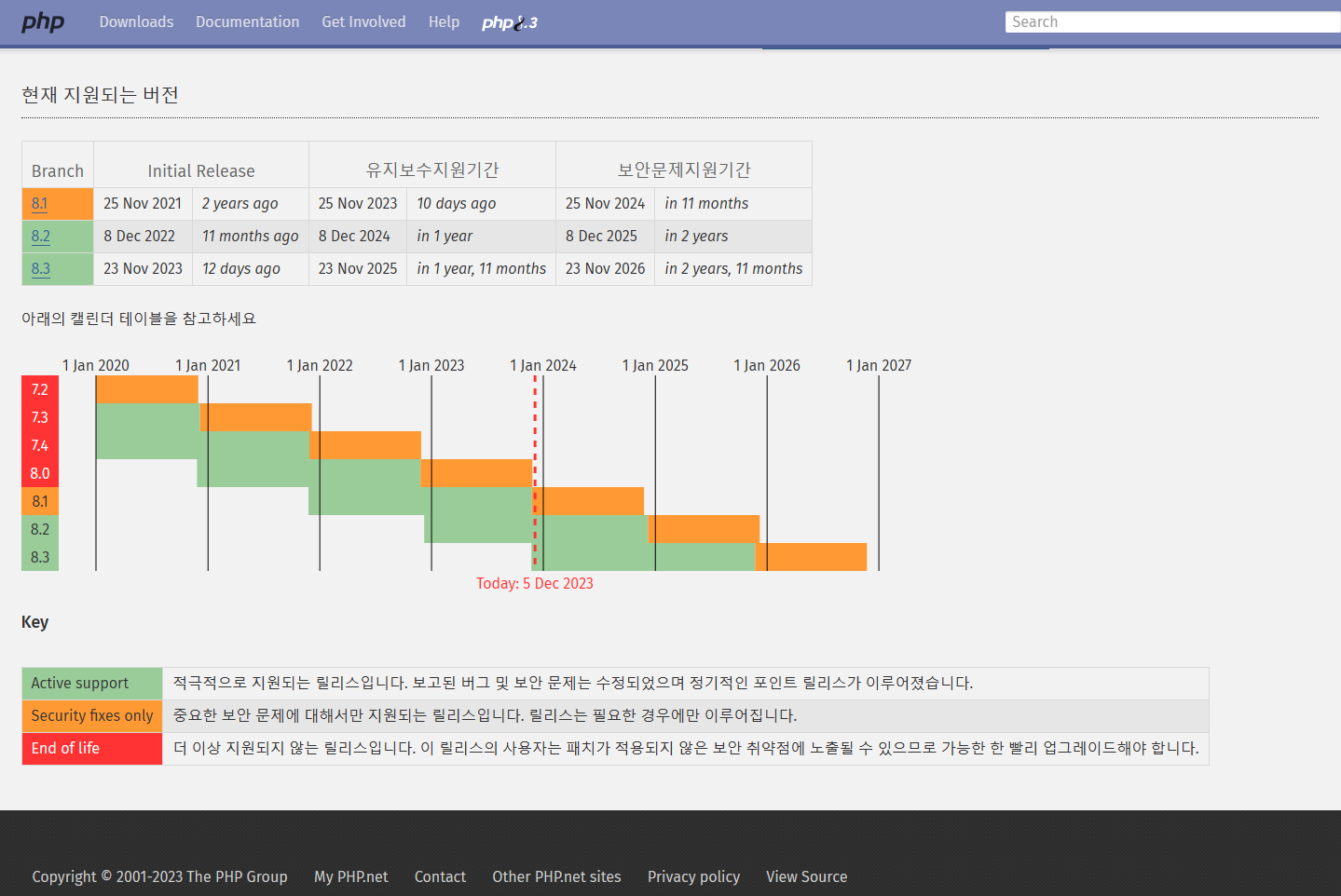The width and height of the screenshot is (1341, 896).
Task: Click the 7.2 end-of-life label in calendar
Action: (x=40, y=389)
